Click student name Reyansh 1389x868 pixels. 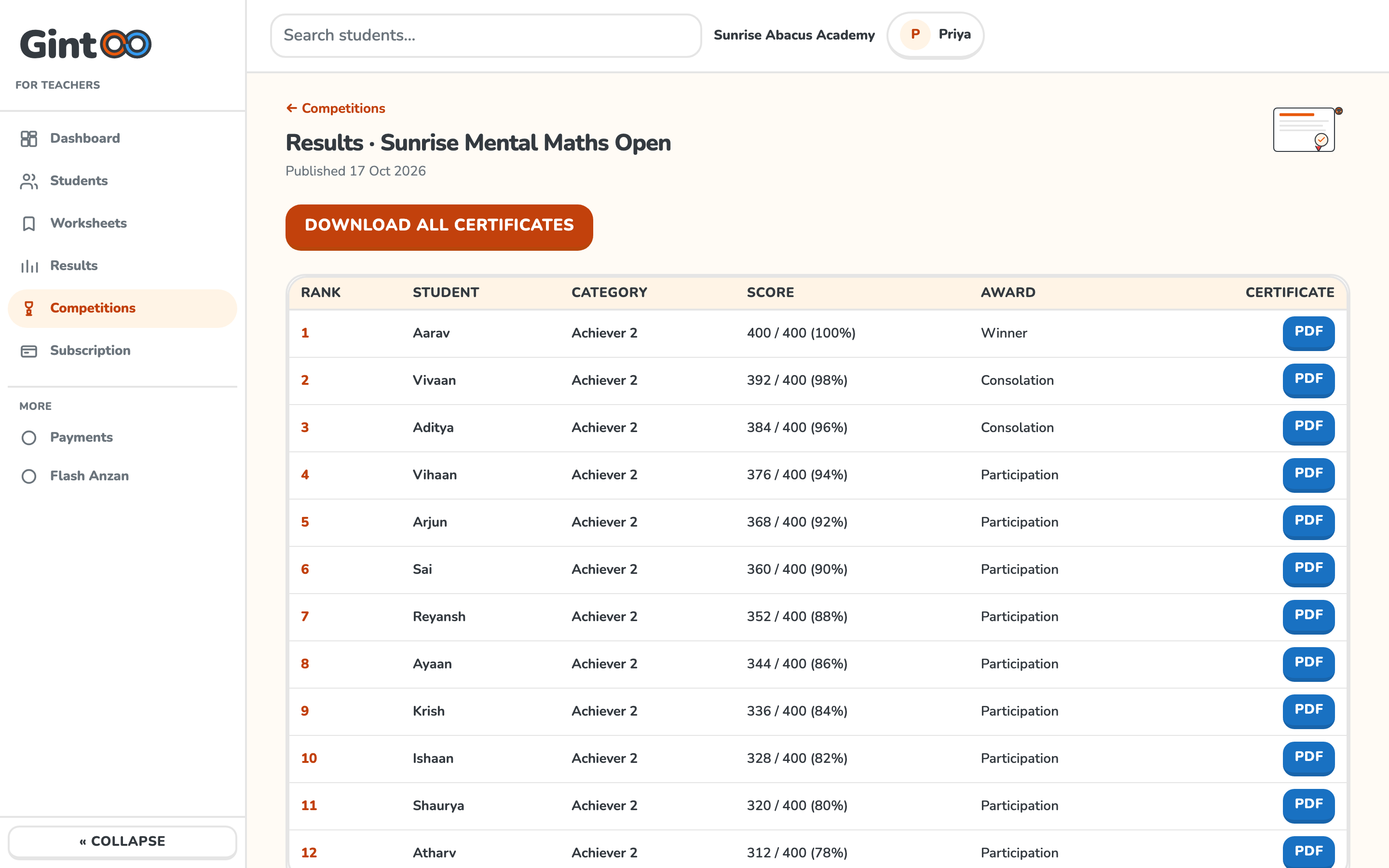(x=439, y=617)
